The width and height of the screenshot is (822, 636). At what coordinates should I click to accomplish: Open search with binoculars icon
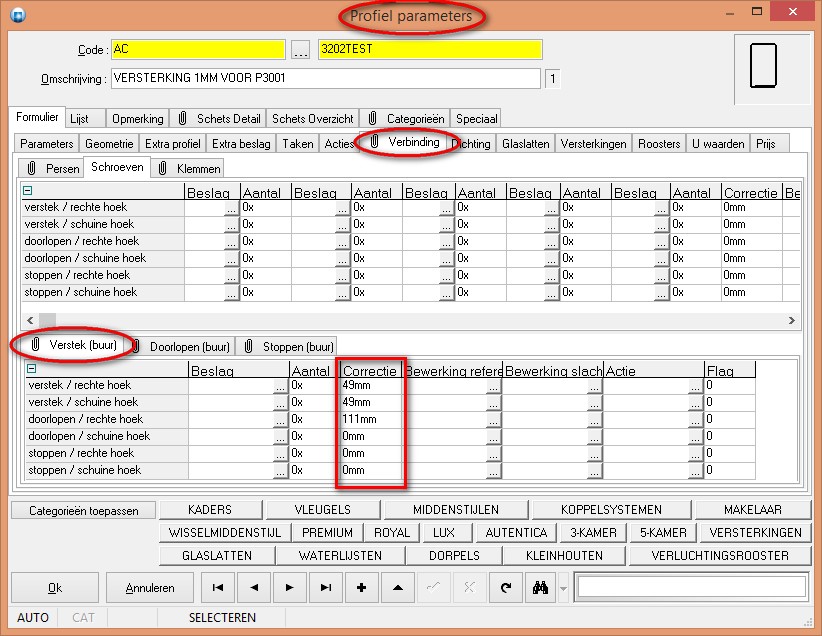pyautogui.click(x=540, y=588)
